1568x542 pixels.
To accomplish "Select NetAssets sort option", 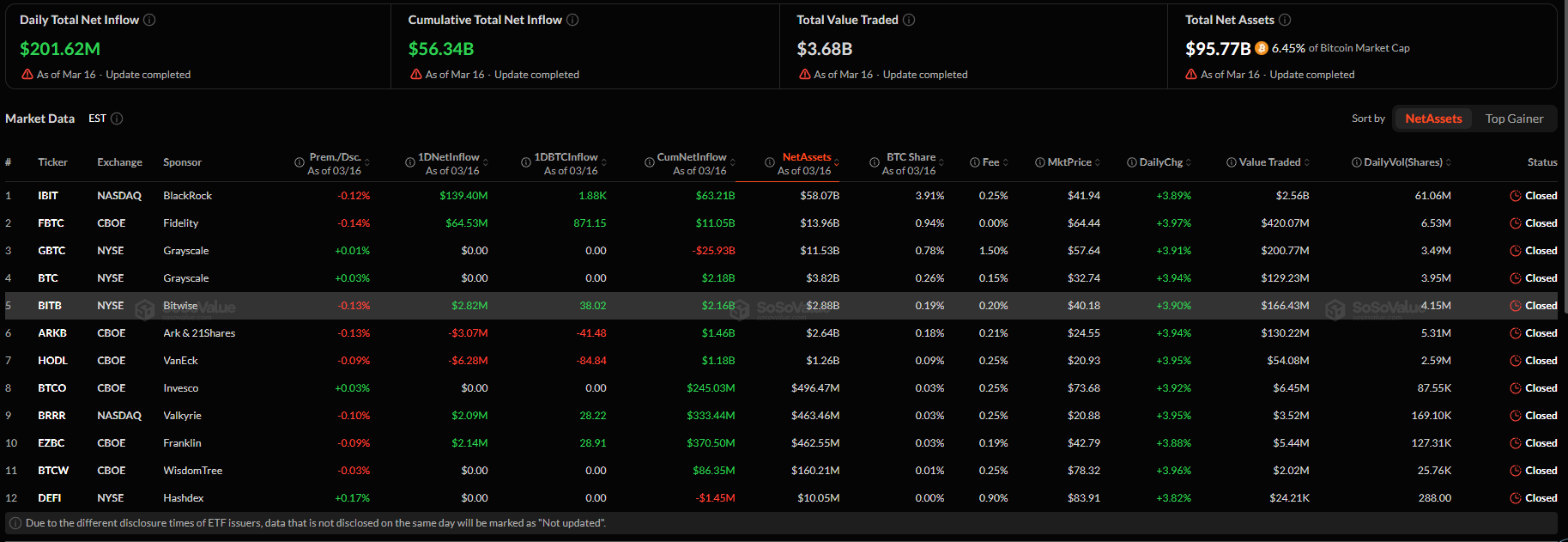I will click(x=1432, y=119).
